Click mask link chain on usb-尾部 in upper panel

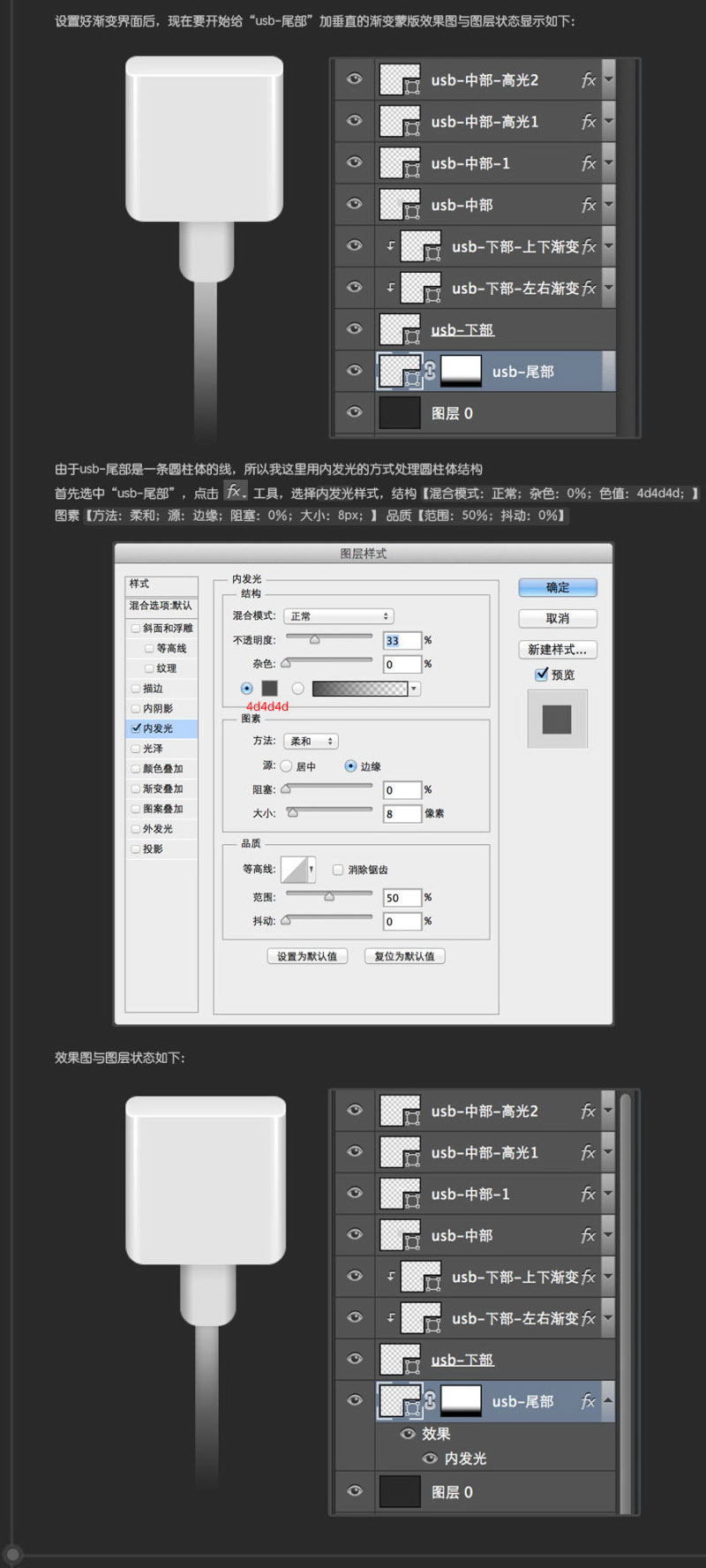click(430, 372)
